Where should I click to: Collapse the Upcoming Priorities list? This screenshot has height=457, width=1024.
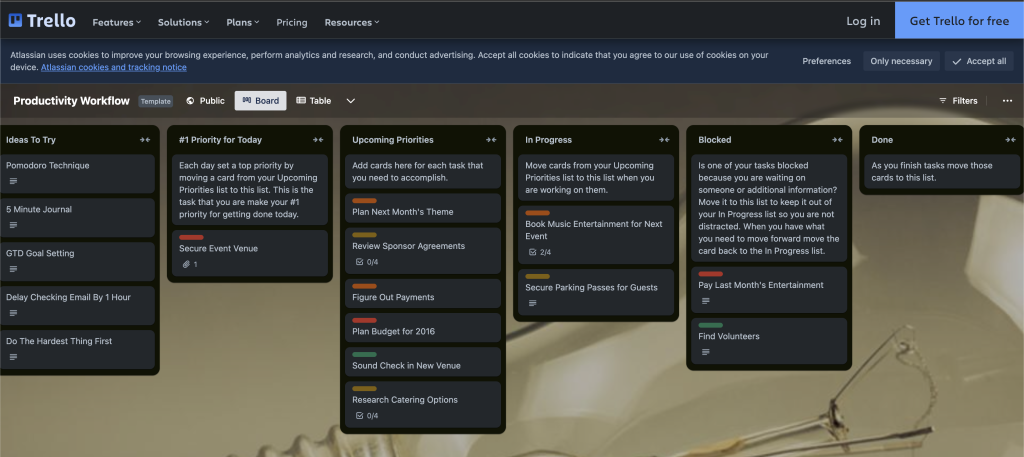coord(491,140)
